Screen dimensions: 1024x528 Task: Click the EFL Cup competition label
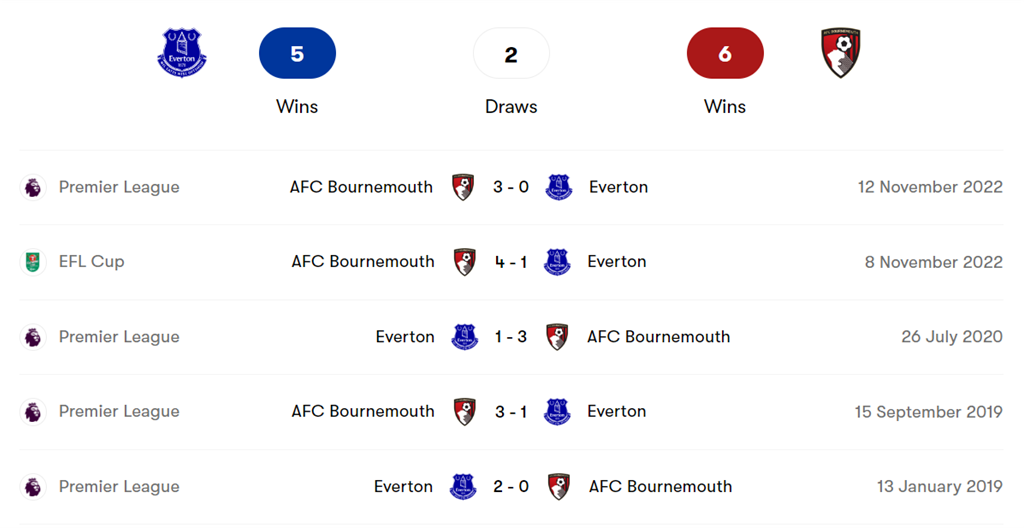pos(91,262)
